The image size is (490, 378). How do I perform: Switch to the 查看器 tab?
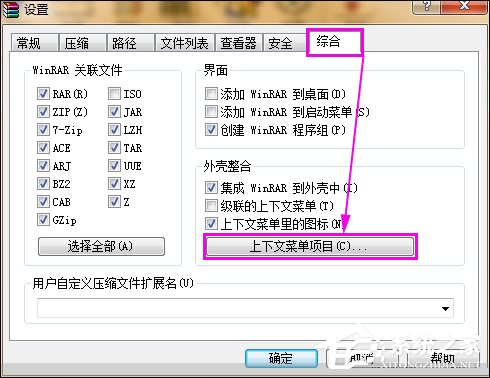click(x=239, y=43)
